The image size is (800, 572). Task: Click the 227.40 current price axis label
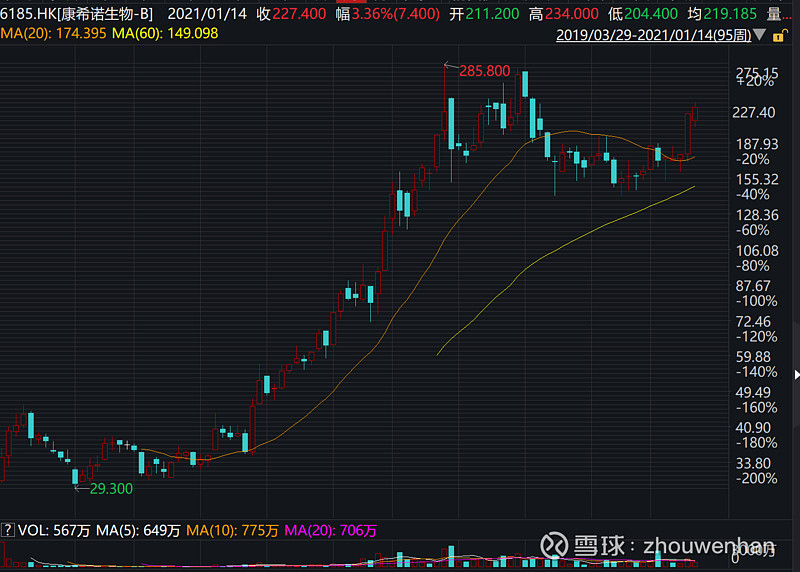(x=754, y=112)
